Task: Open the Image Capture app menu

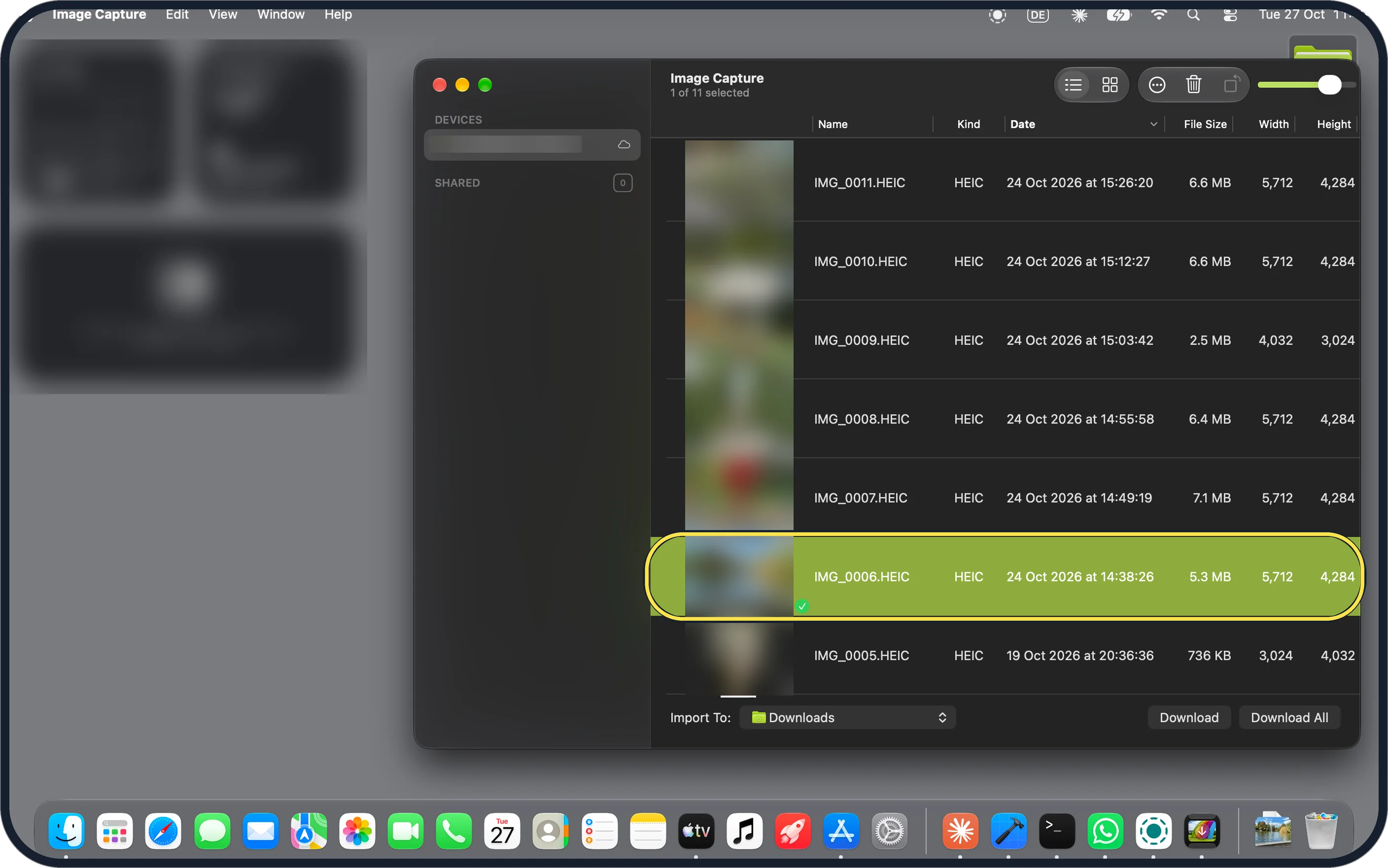Action: pos(99,14)
